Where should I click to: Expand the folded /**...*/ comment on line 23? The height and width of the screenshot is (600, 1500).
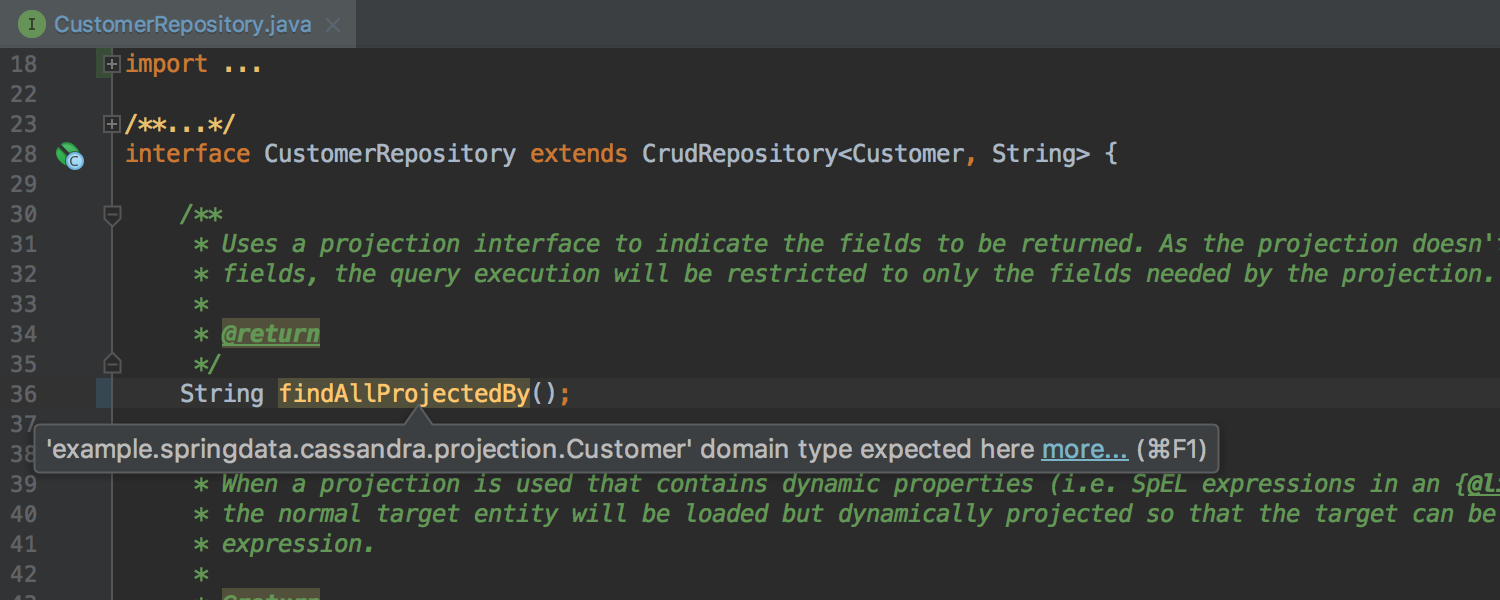pos(112,124)
